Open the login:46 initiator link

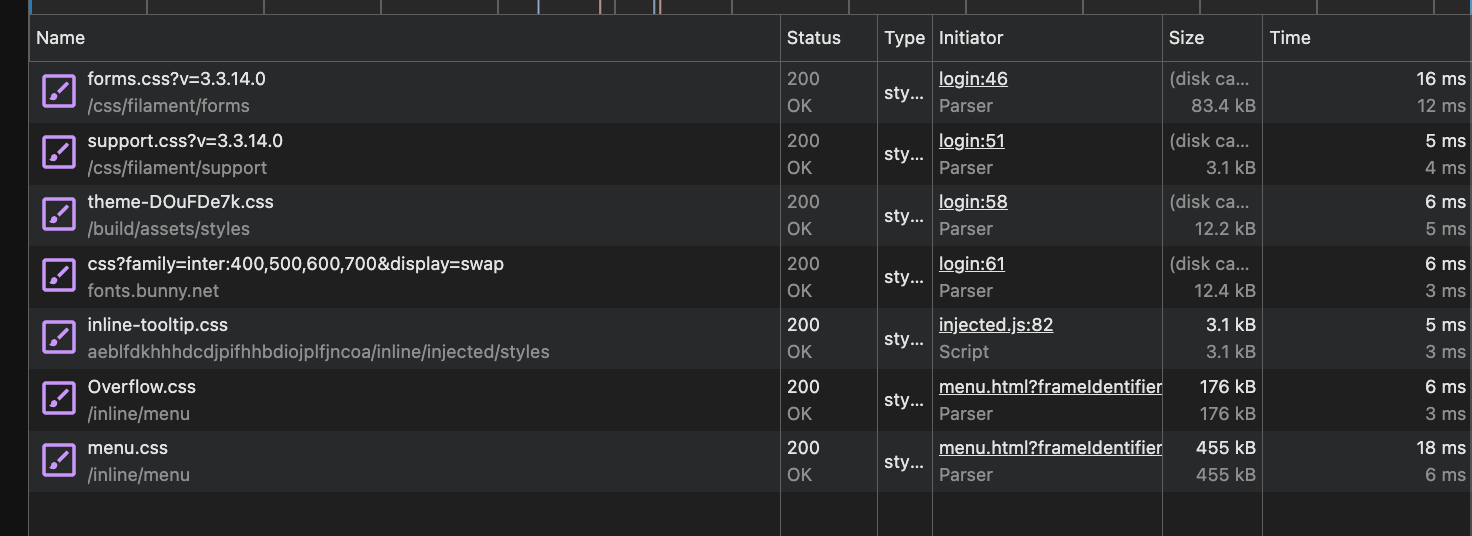(x=973, y=79)
